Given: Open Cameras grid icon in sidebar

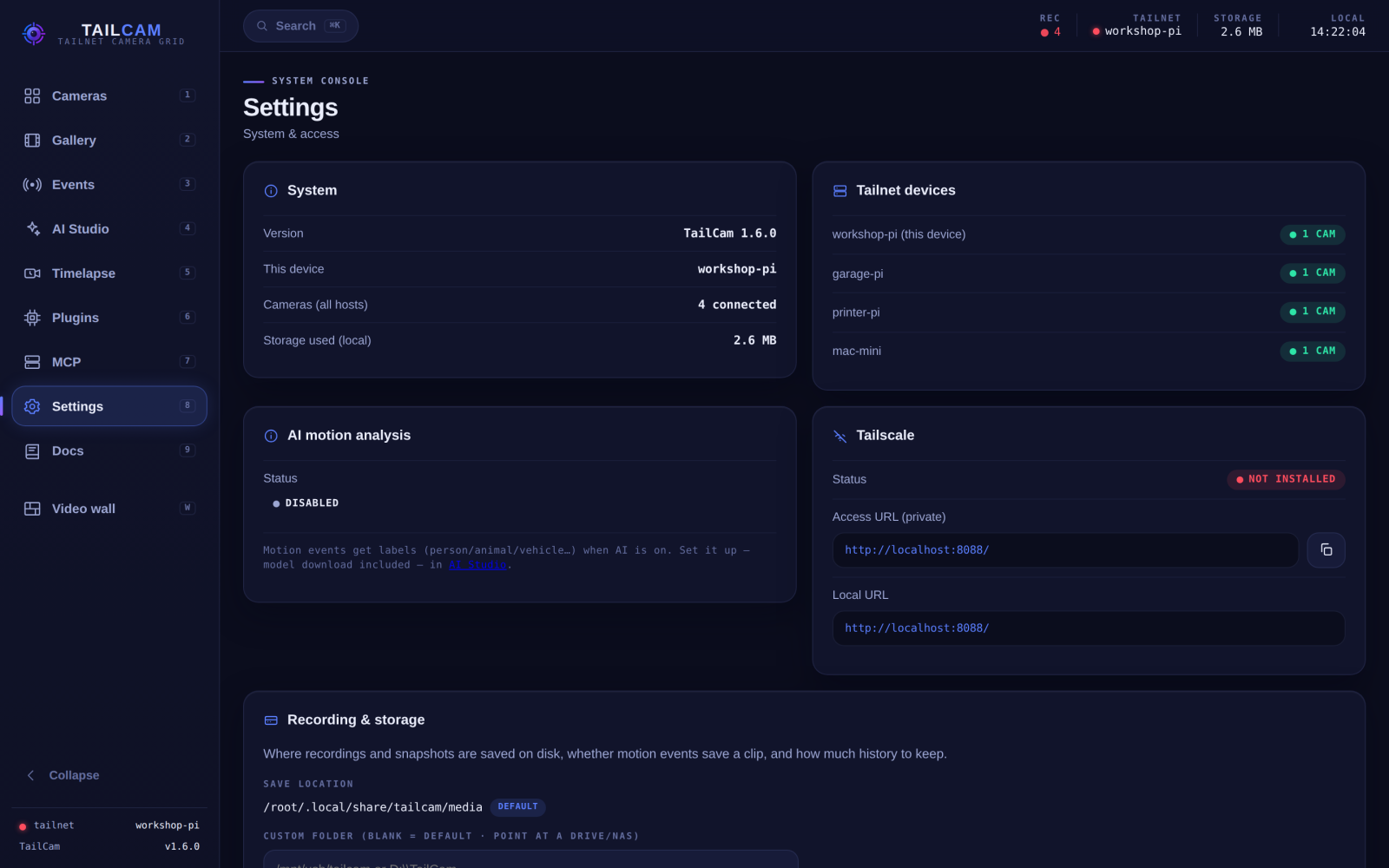Looking at the screenshot, I should click(32, 95).
